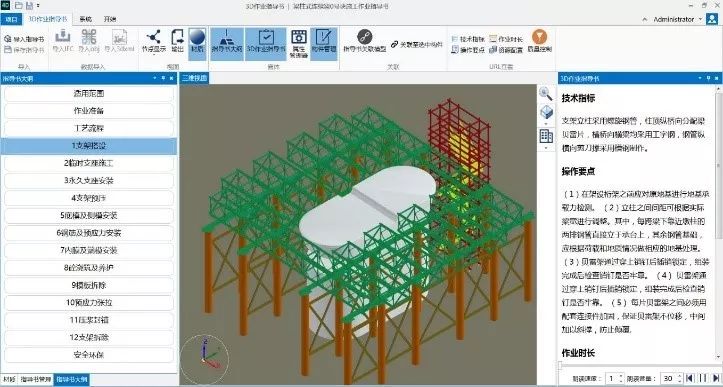Click the pause reading playback button
Image resolution: width=723 pixels, height=387 pixels.
click(x=703, y=378)
